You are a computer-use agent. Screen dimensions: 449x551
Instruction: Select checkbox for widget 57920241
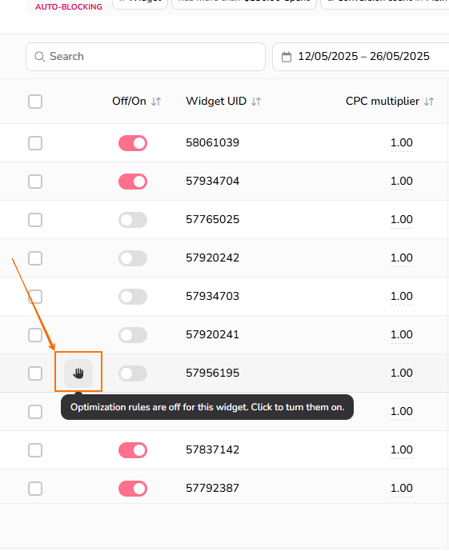(35, 335)
